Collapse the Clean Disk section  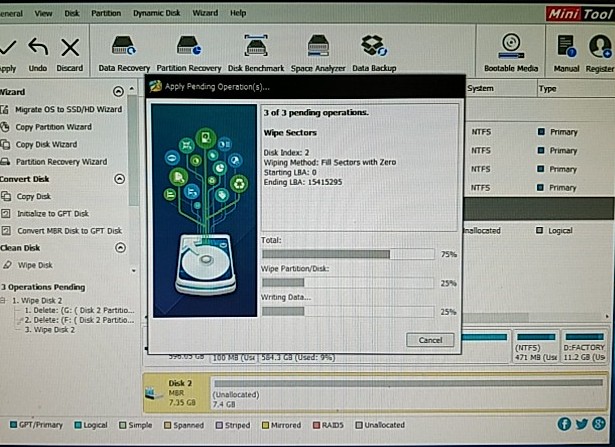pyautogui.click(x=120, y=247)
